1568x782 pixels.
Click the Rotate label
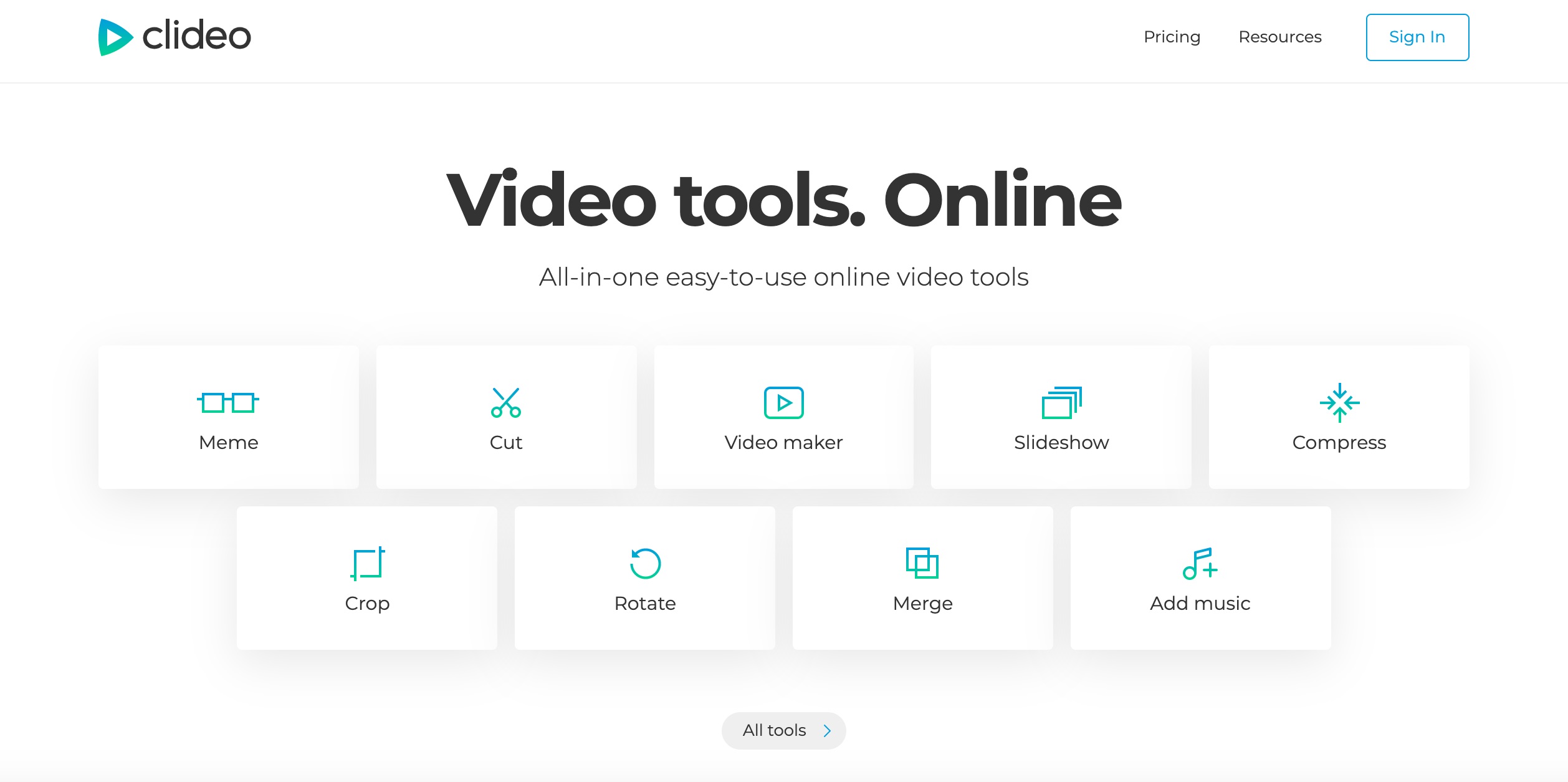645,603
